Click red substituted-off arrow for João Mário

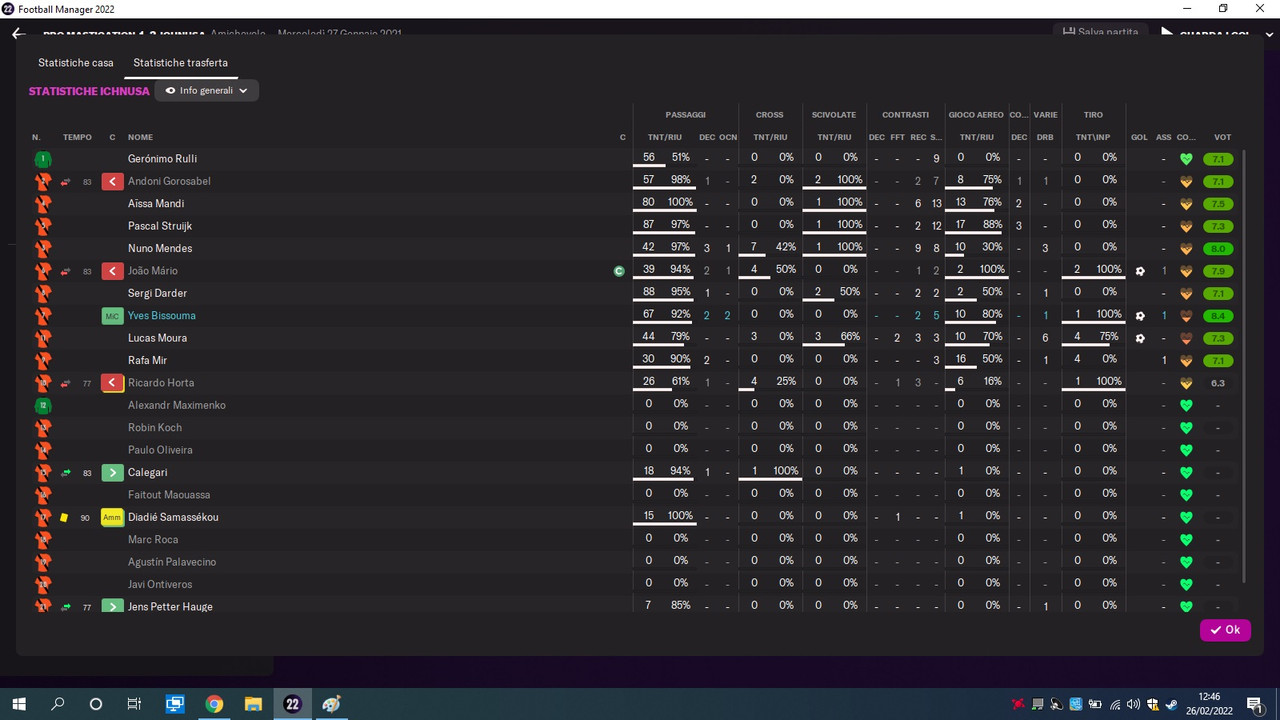(x=112, y=271)
